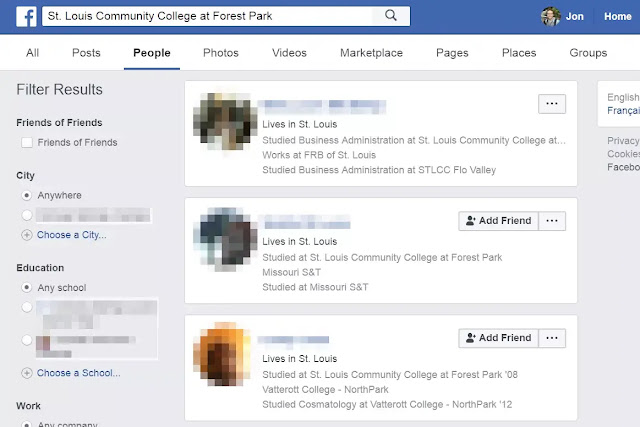Click plus icon beside Choose a School
The image size is (640, 427).
[27, 373]
